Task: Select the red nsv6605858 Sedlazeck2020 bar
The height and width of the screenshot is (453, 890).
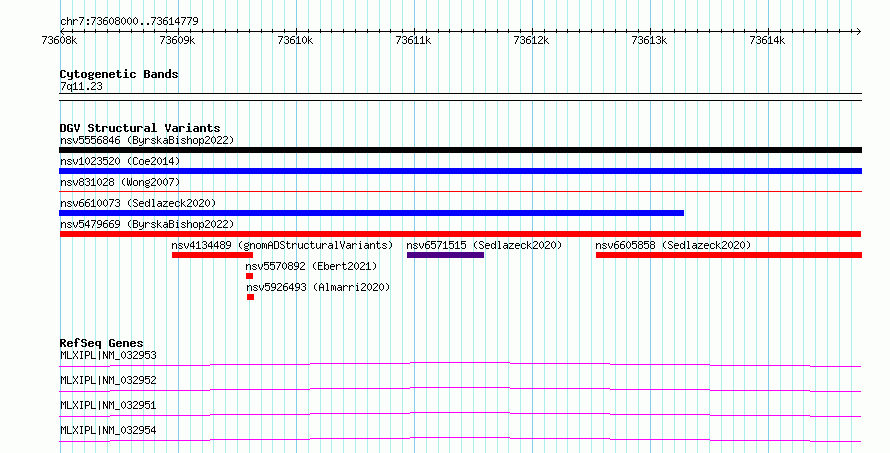Action: [x=729, y=255]
